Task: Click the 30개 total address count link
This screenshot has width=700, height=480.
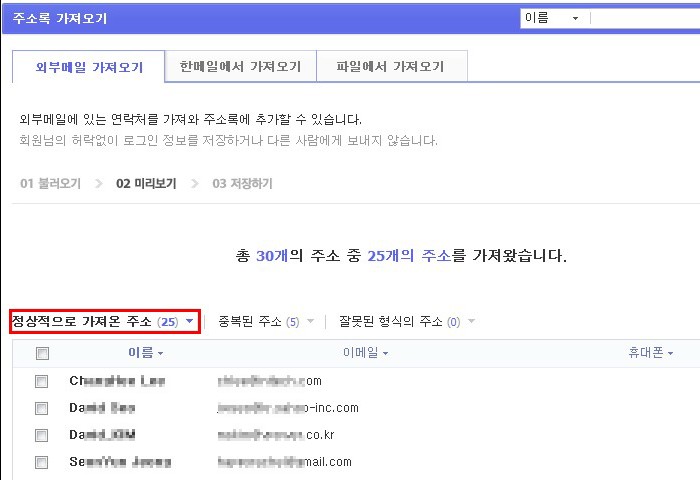Action: (x=272, y=256)
